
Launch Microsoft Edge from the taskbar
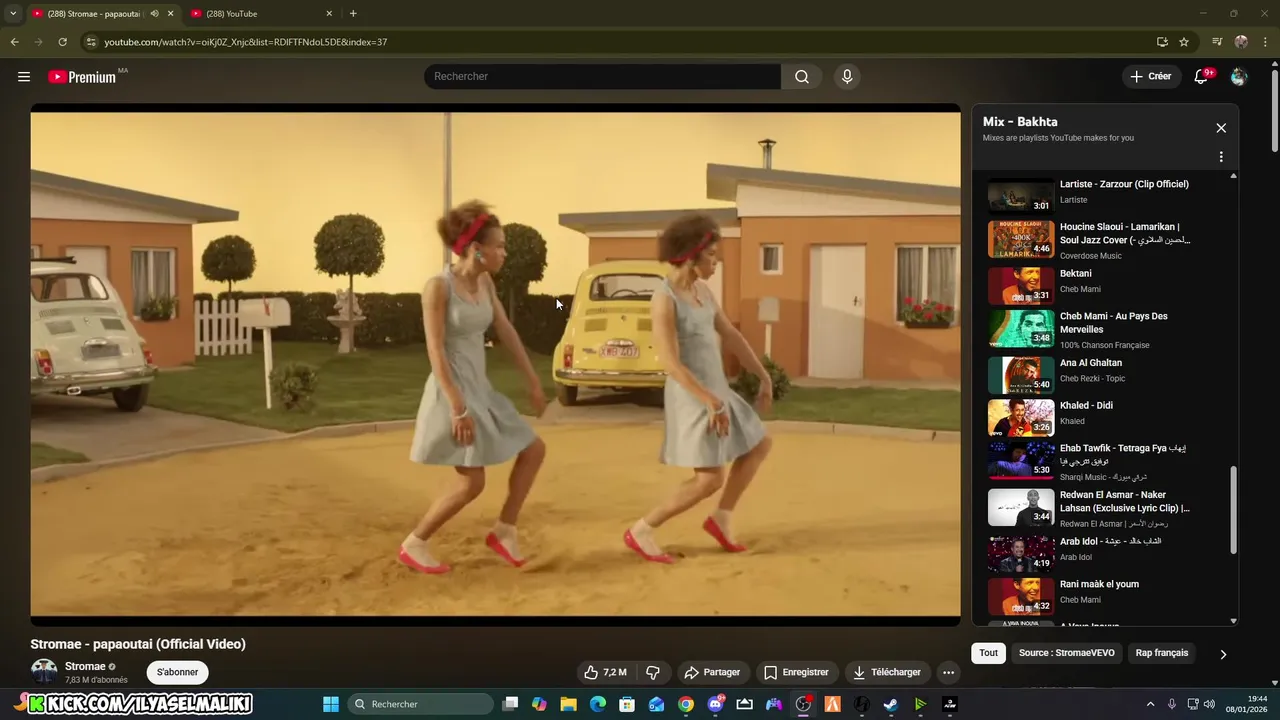point(598,704)
